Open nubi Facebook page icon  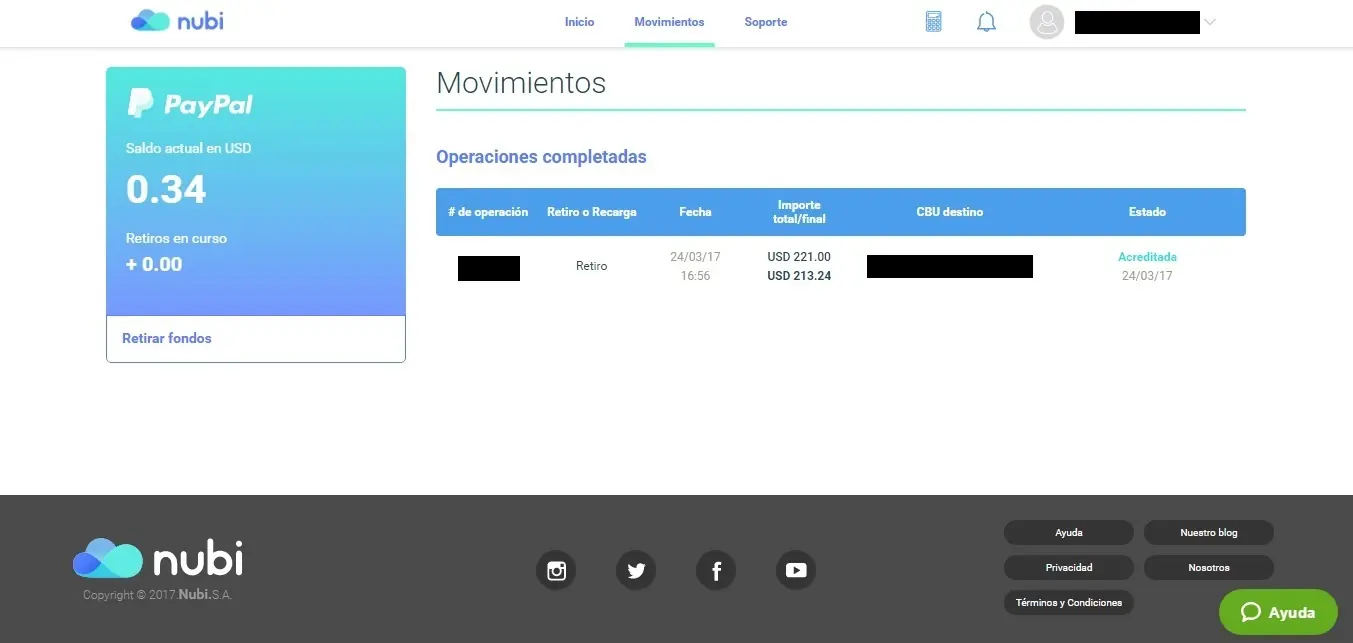[x=716, y=570]
